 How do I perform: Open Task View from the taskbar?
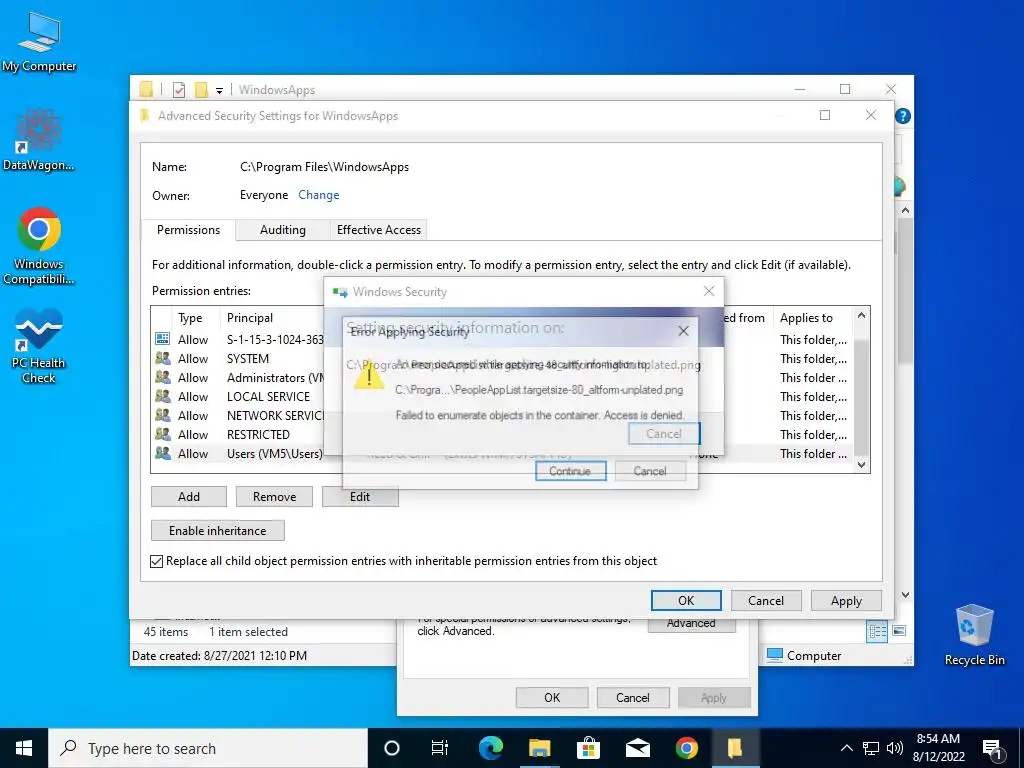click(x=440, y=748)
